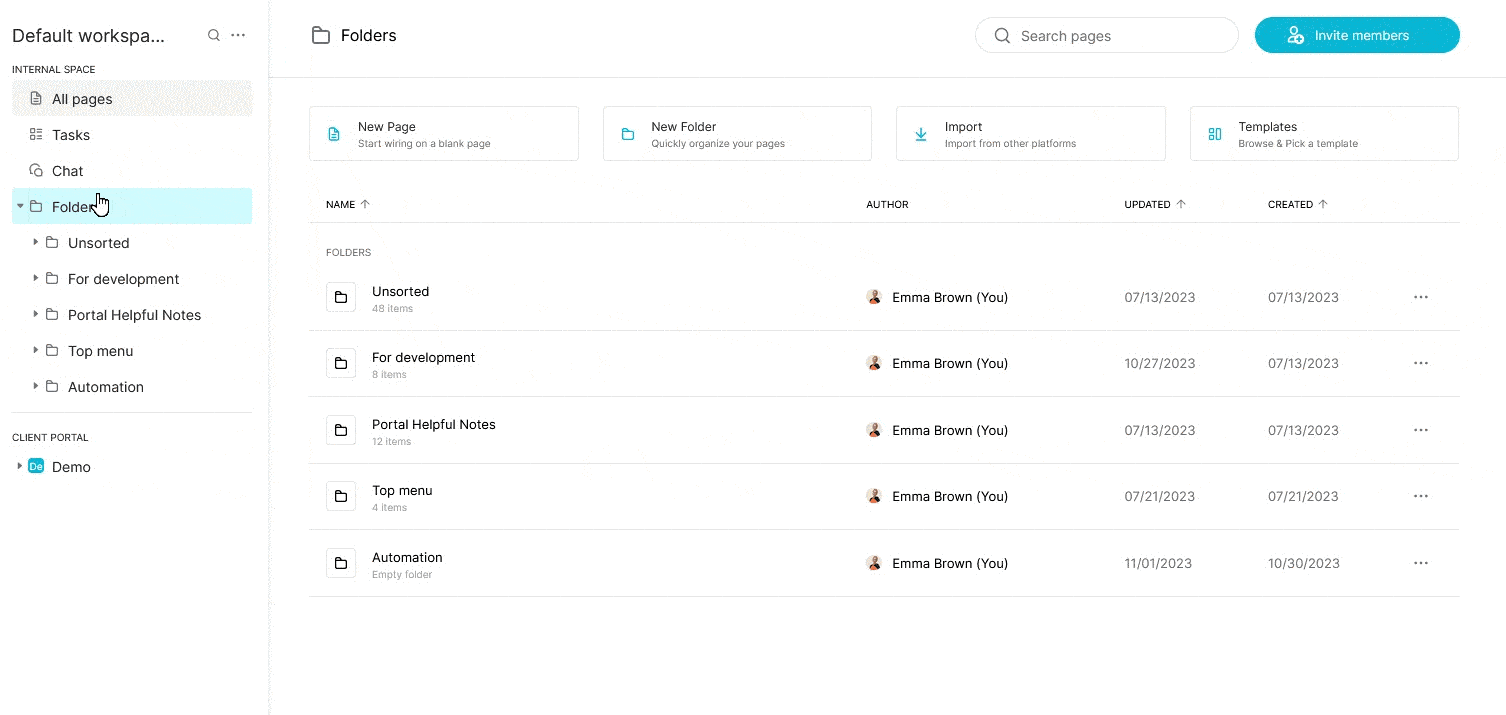Click the 10/30/2023 created date
The width and height of the screenshot is (1506, 715).
1304,563
